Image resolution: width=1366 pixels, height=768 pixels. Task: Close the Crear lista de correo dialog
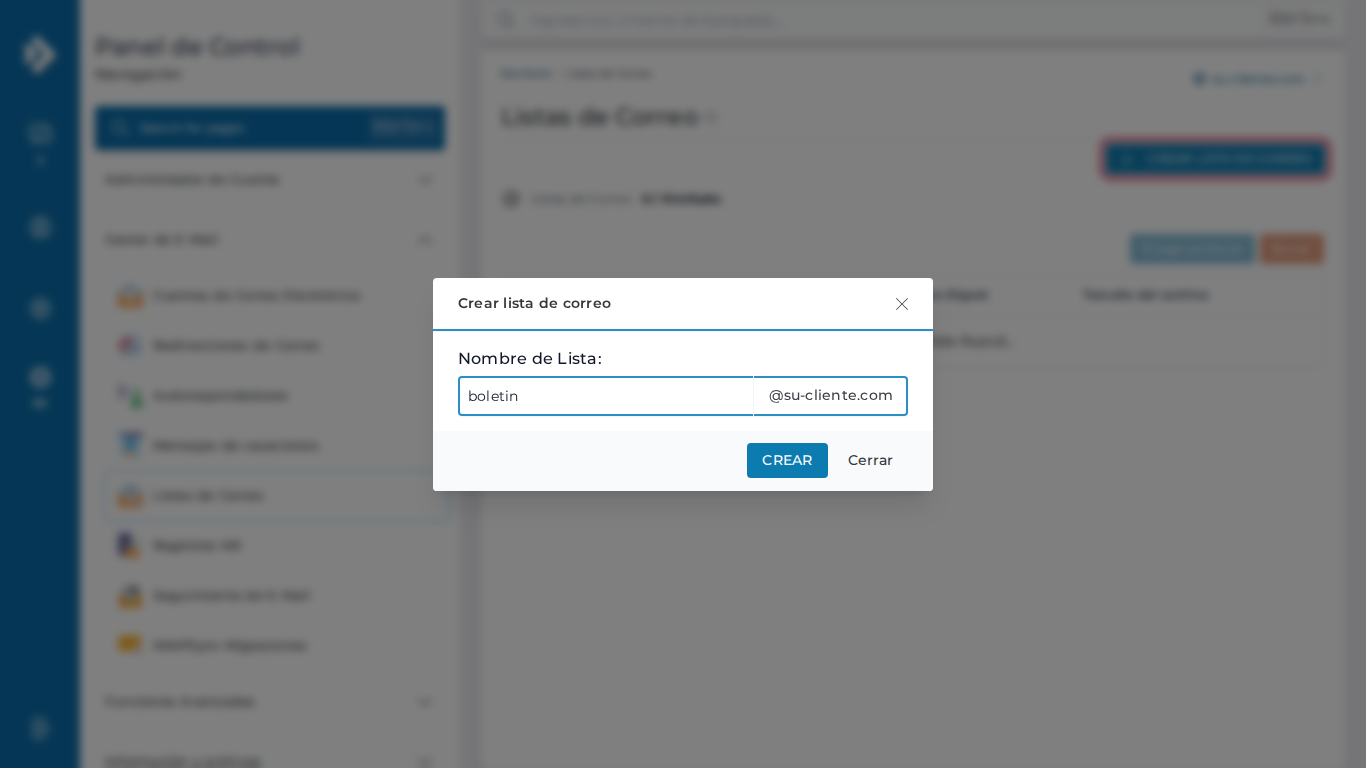coord(901,304)
